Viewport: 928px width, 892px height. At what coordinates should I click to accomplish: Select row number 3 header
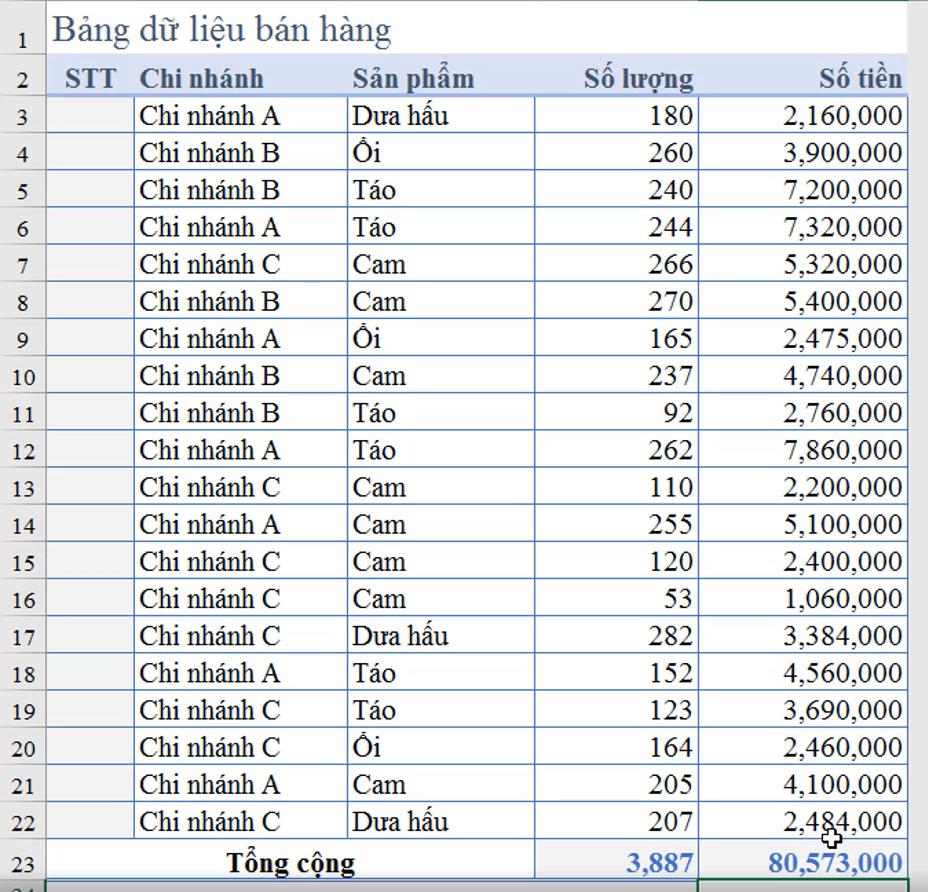click(22, 115)
